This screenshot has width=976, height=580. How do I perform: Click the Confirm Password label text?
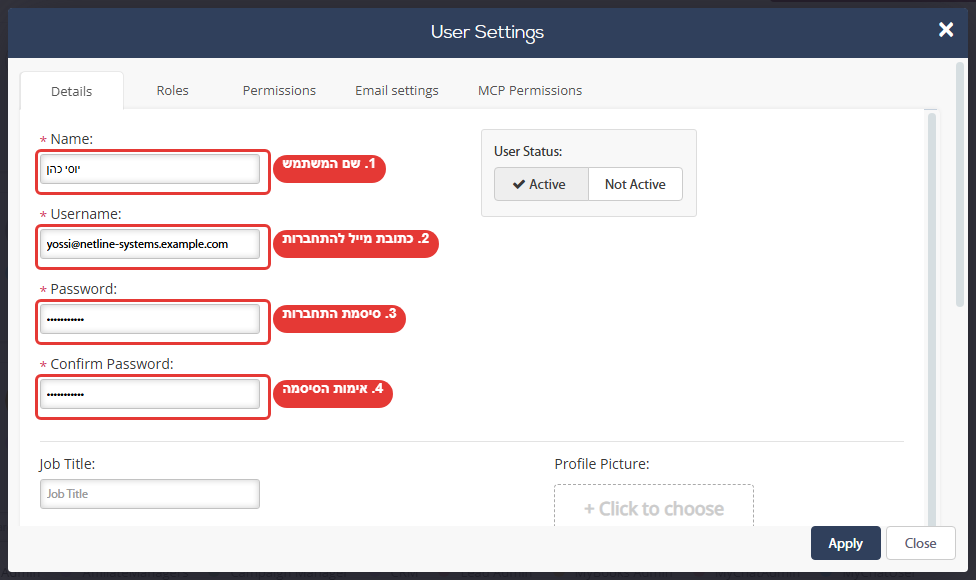[x=111, y=364]
